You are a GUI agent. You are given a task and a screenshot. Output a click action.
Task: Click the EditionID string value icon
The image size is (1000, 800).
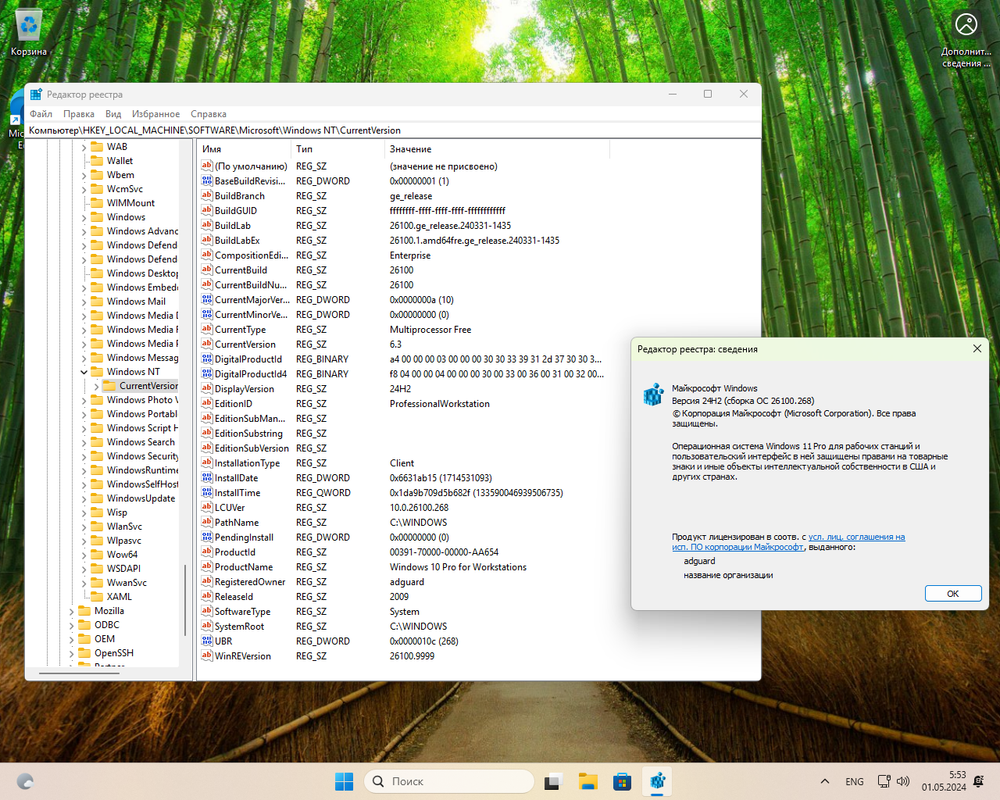click(207, 404)
